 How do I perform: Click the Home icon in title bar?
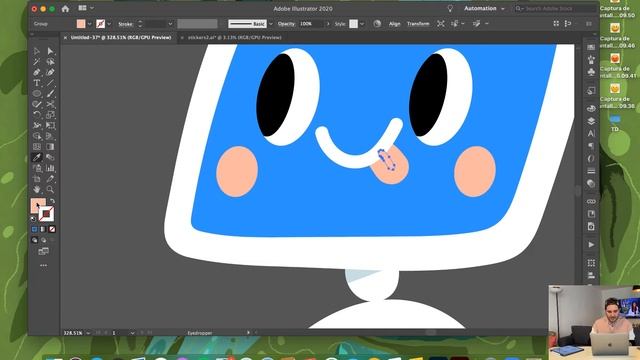[65, 9]
